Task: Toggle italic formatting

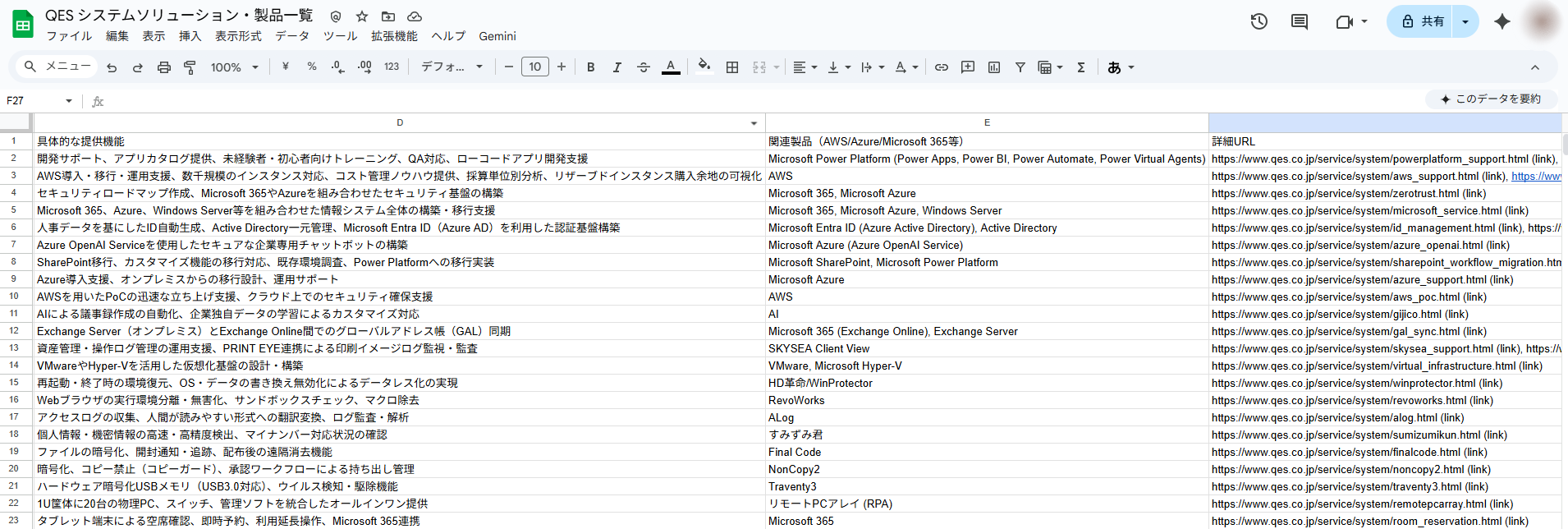Action: 617,67
